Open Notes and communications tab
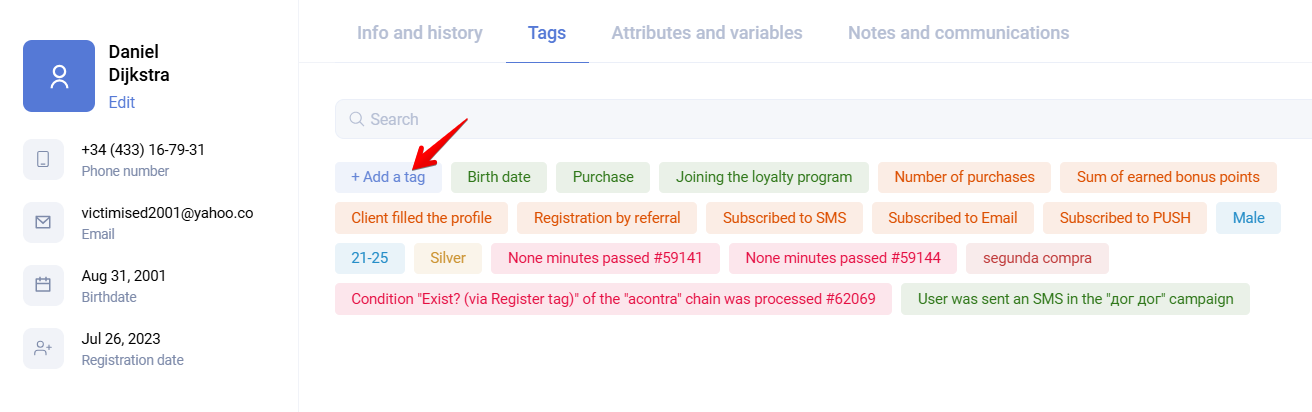Viewport: 1312px width, 412px height. [x=958, y=33]
